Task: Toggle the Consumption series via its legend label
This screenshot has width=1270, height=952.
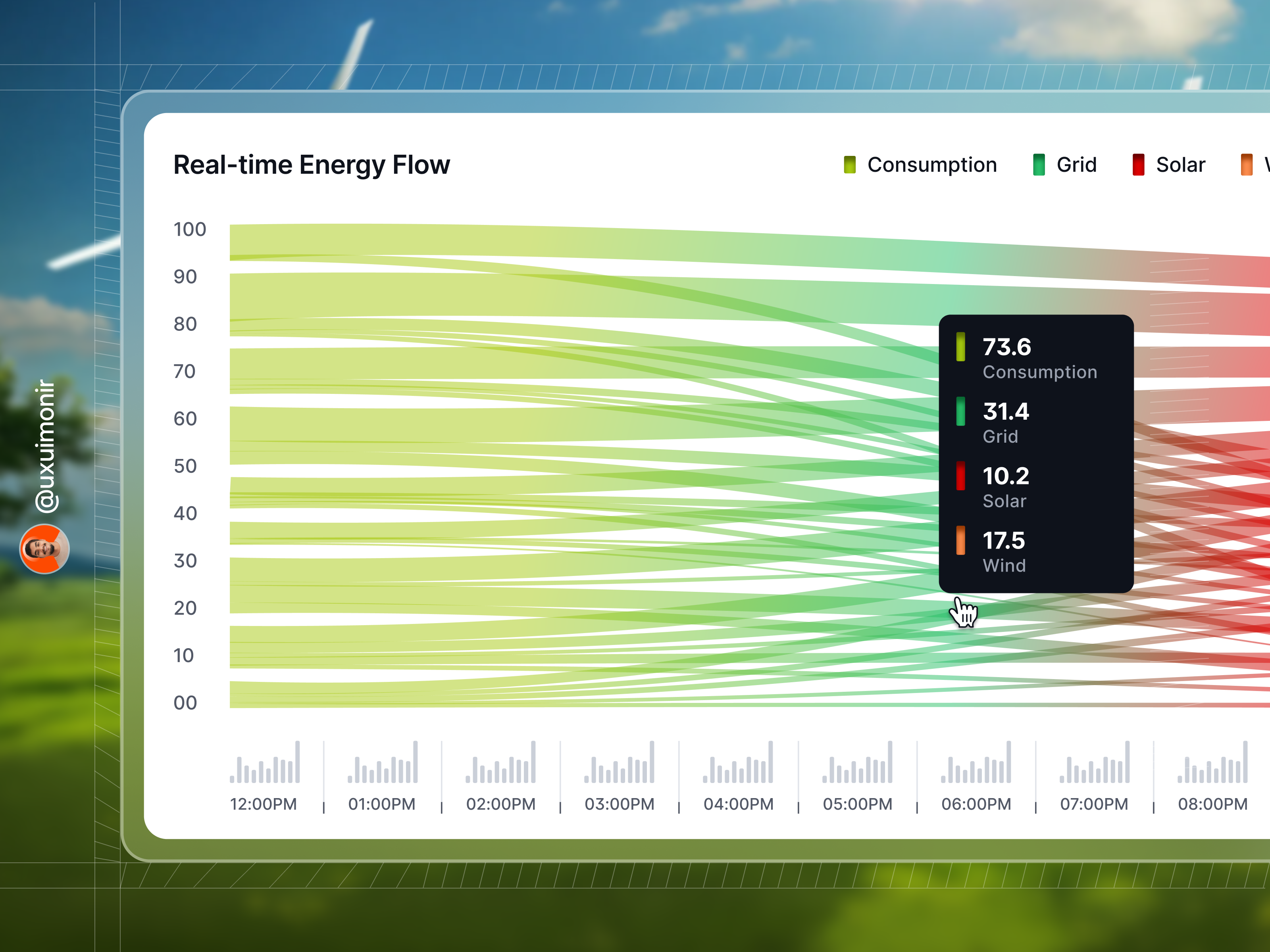Action: [x=932, y=165]
